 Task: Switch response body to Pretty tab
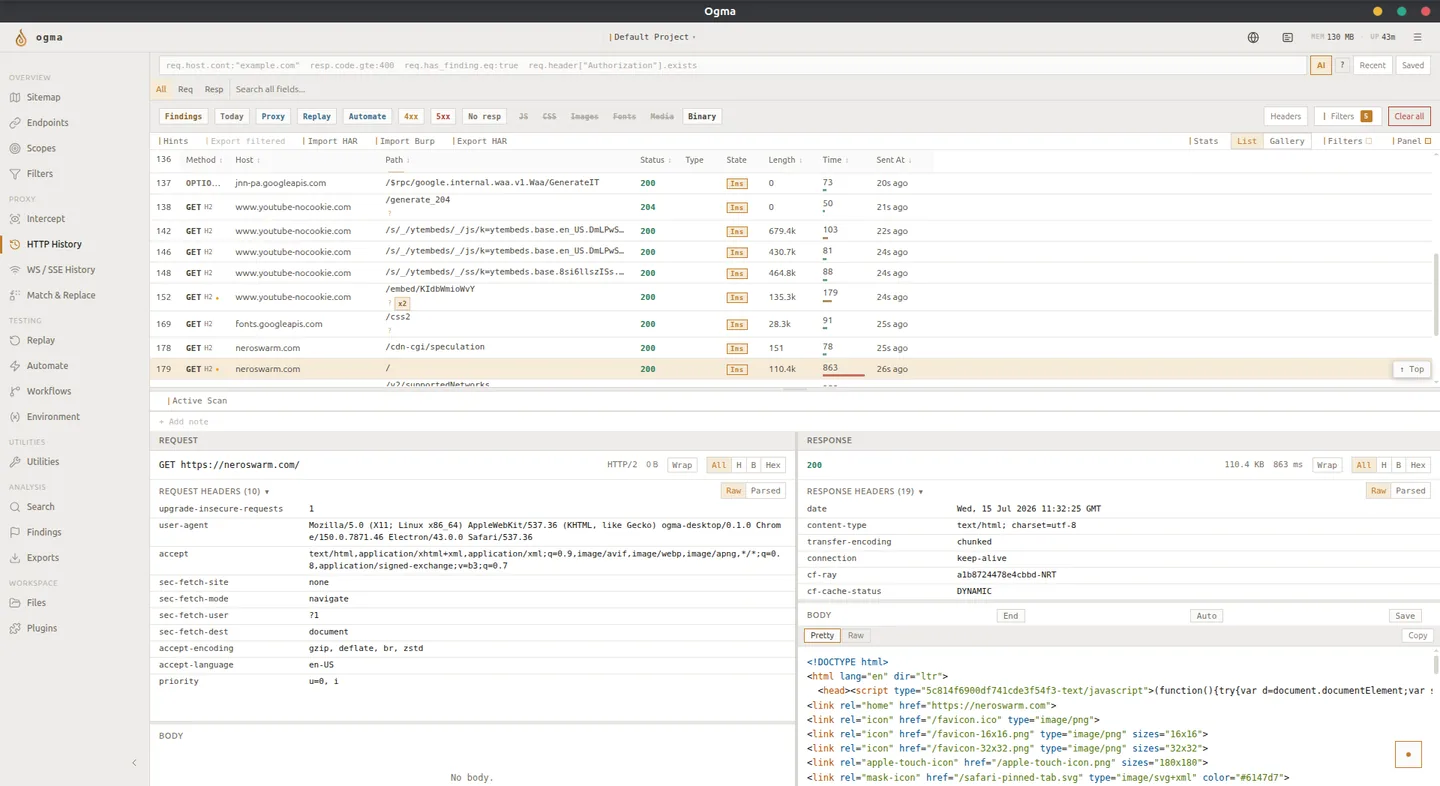[x=822, y=636]
